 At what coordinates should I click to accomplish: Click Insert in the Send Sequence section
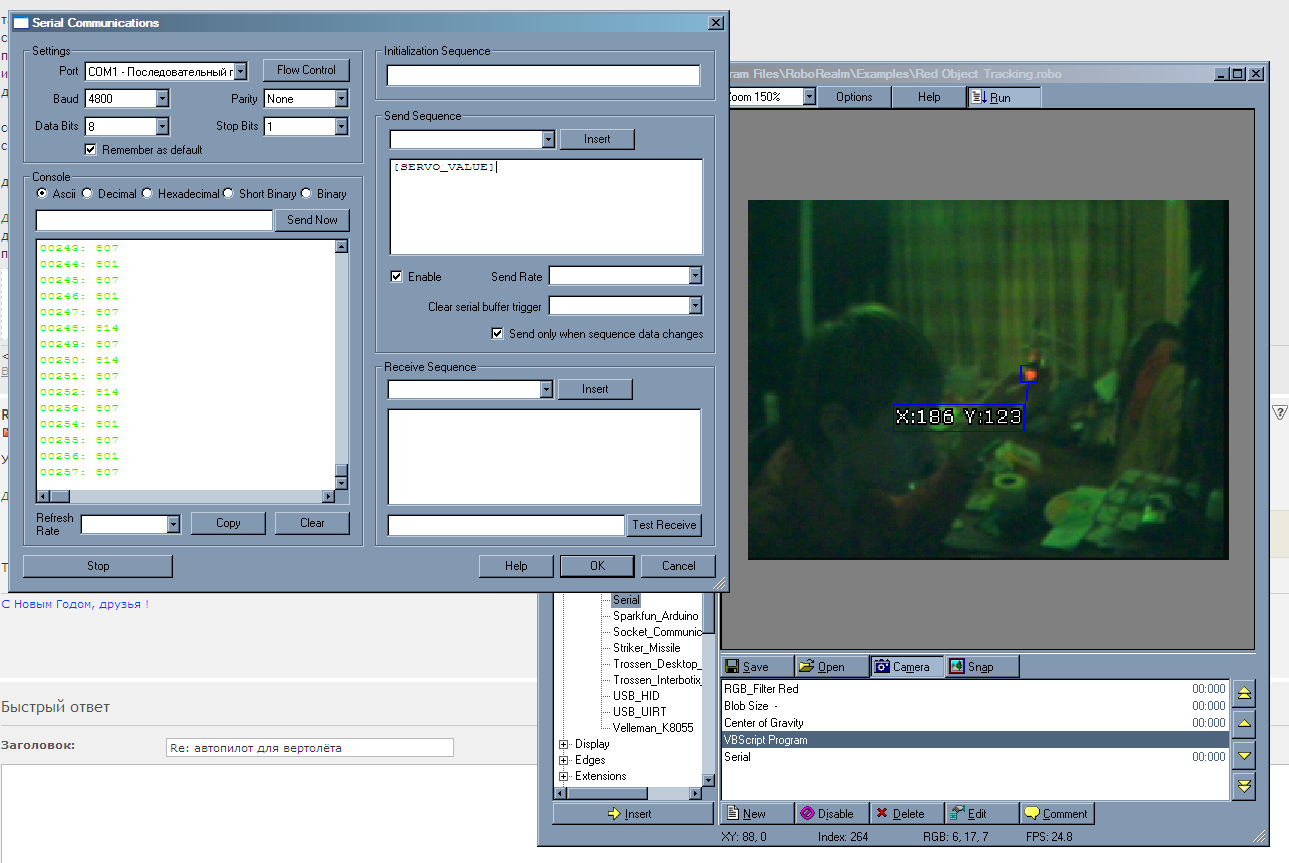pos(597,139)
